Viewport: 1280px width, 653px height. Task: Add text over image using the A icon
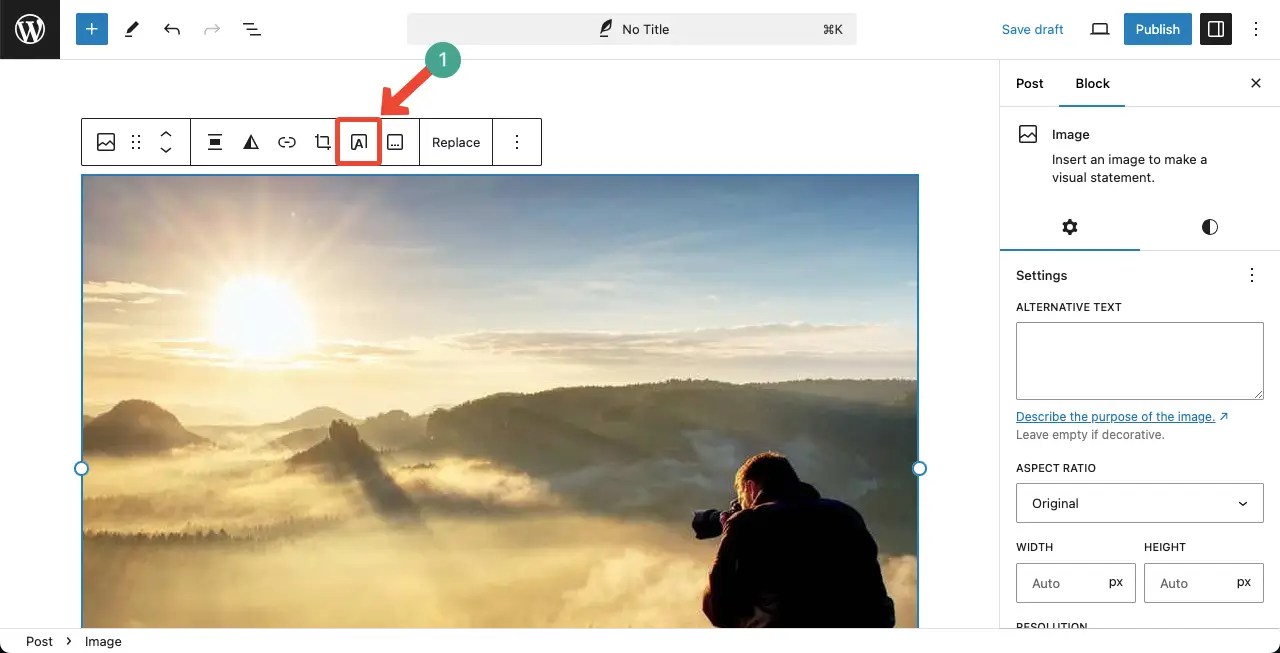tap(359, 141)
